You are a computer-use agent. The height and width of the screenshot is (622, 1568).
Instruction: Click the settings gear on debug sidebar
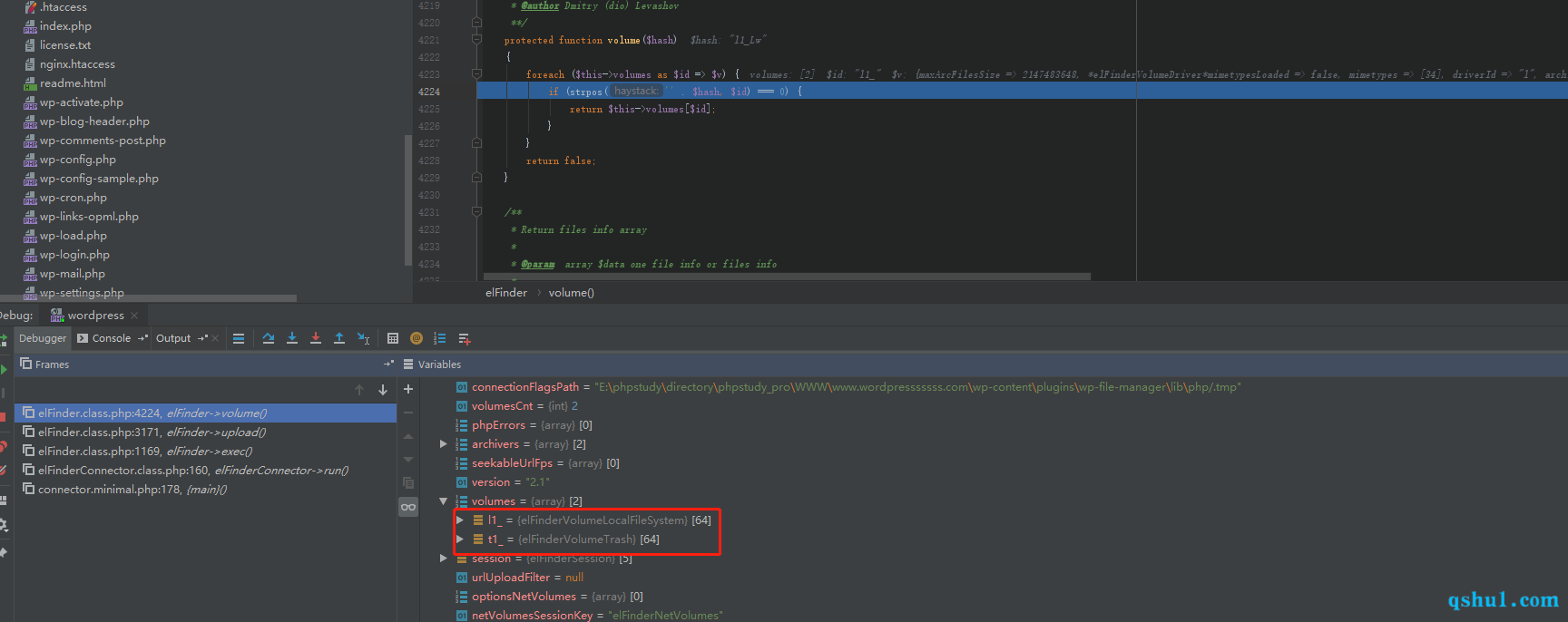(x=4, y=525)
